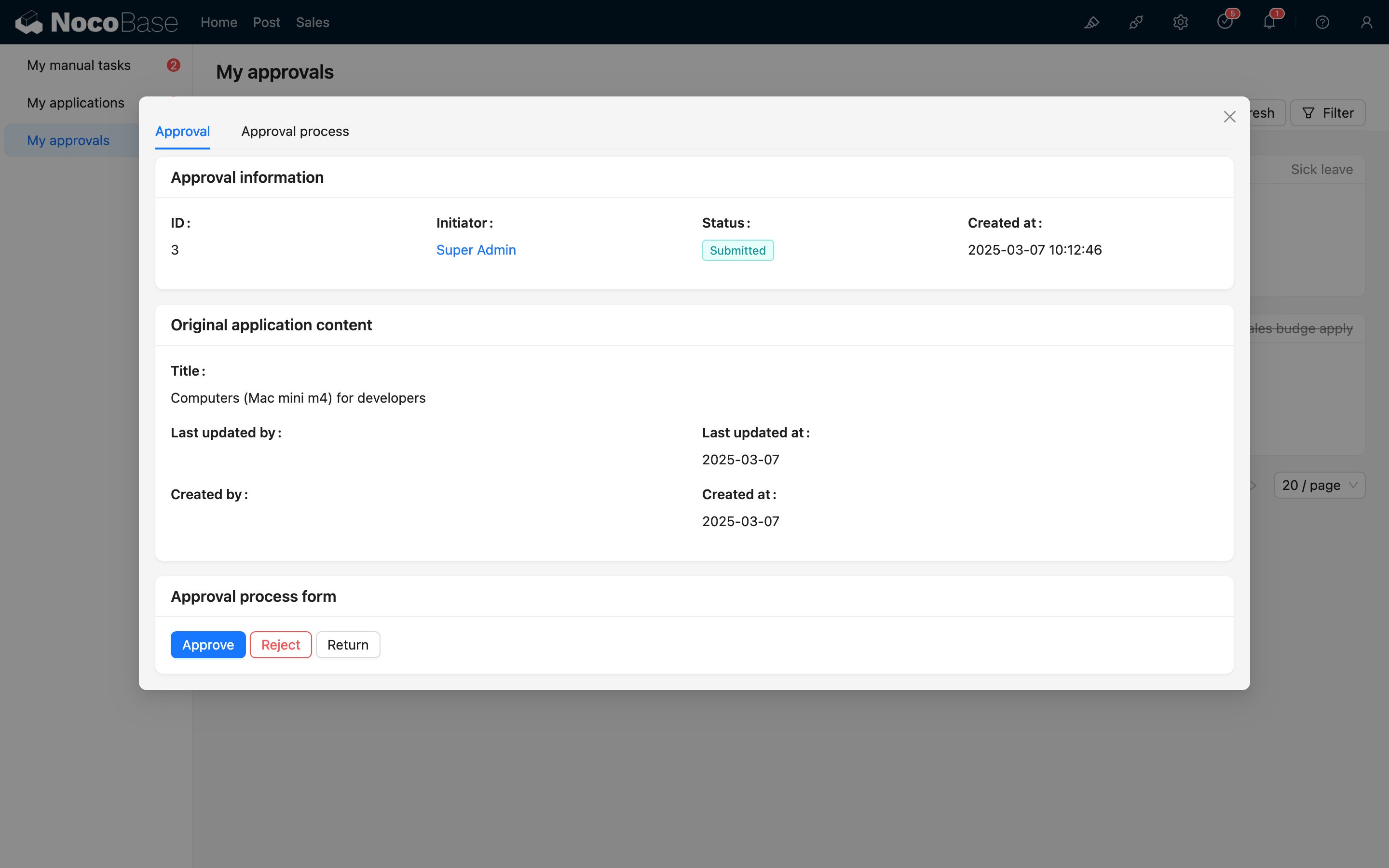Open the workflow tasks icon with badge 5
The width and height of the screenshot is (1389, 868).
coord(1224,22)
